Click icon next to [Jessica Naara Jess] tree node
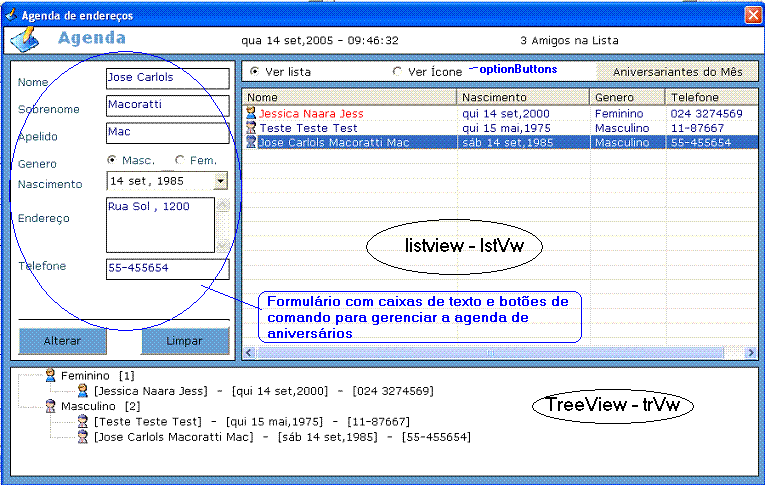 [x=83, y=390]
